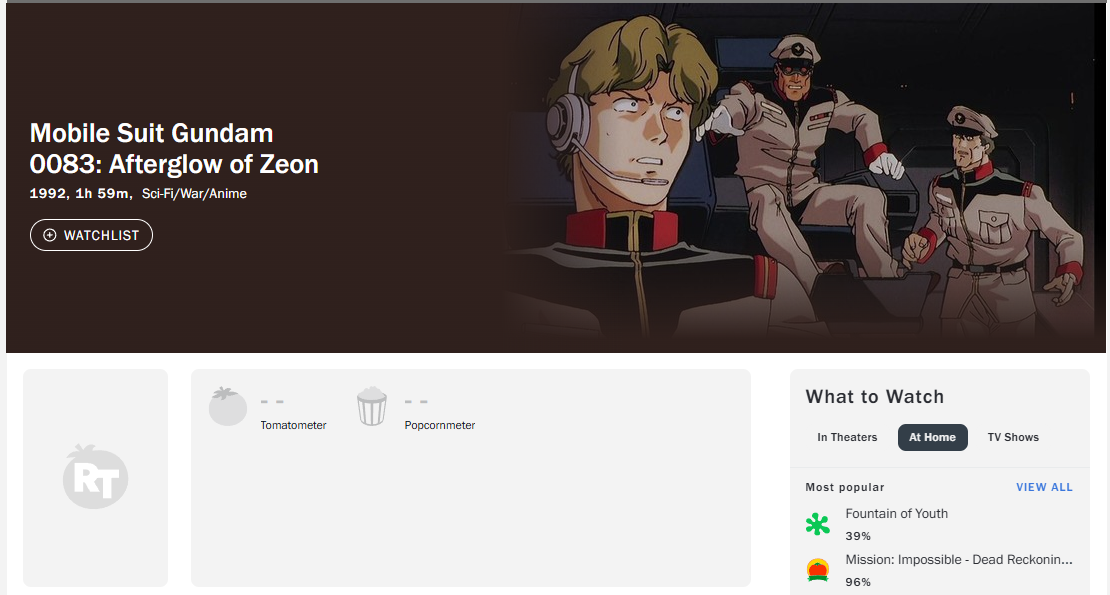Open the TV Shows tab

tap(1013, 437)
